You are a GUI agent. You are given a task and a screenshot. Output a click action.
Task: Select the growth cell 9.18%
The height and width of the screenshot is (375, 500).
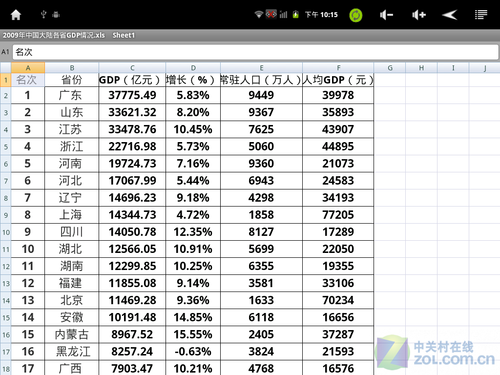193,198
